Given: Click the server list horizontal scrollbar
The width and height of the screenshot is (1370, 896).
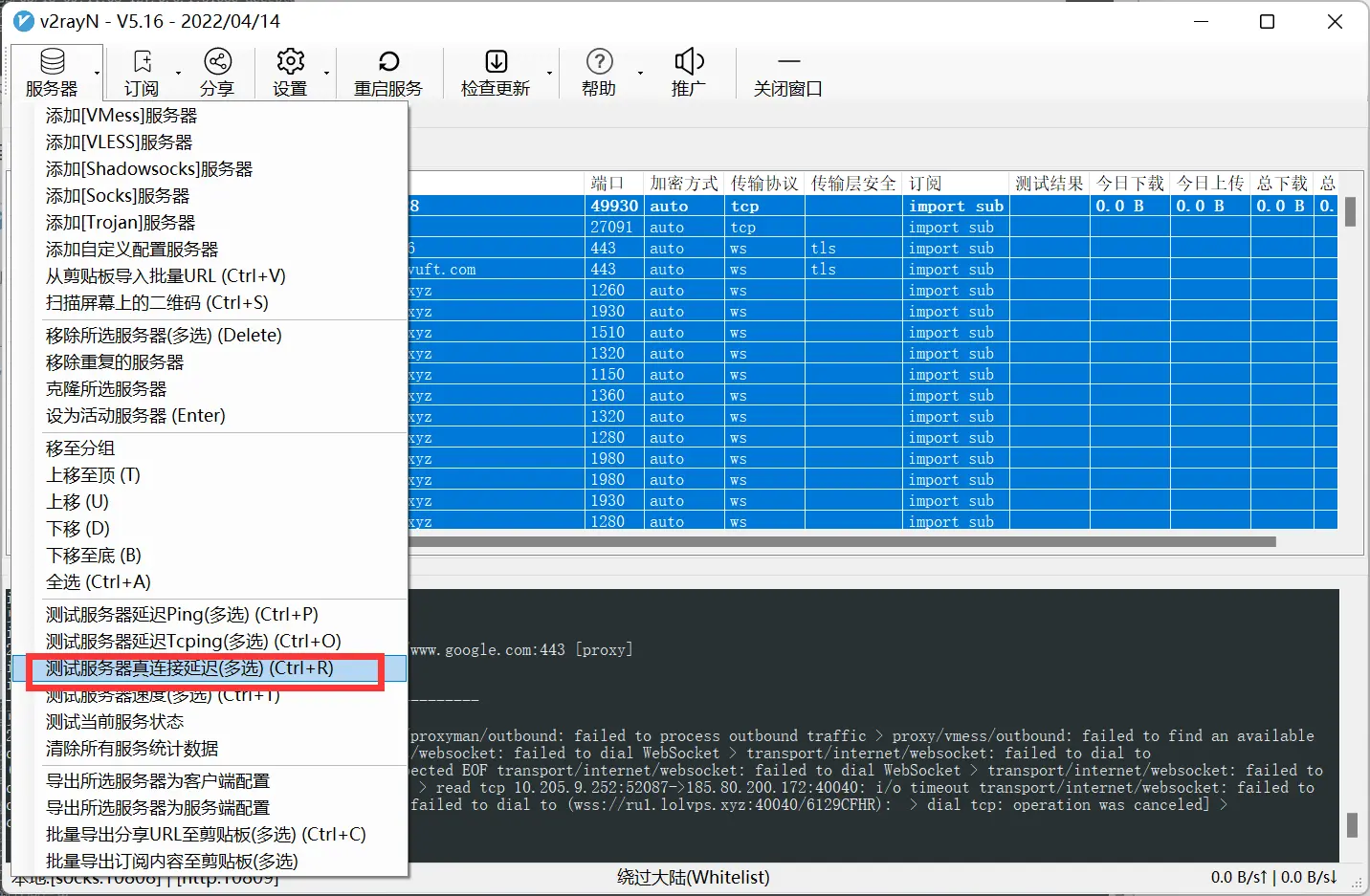Looking at the screenshot, I should [842, 541].
